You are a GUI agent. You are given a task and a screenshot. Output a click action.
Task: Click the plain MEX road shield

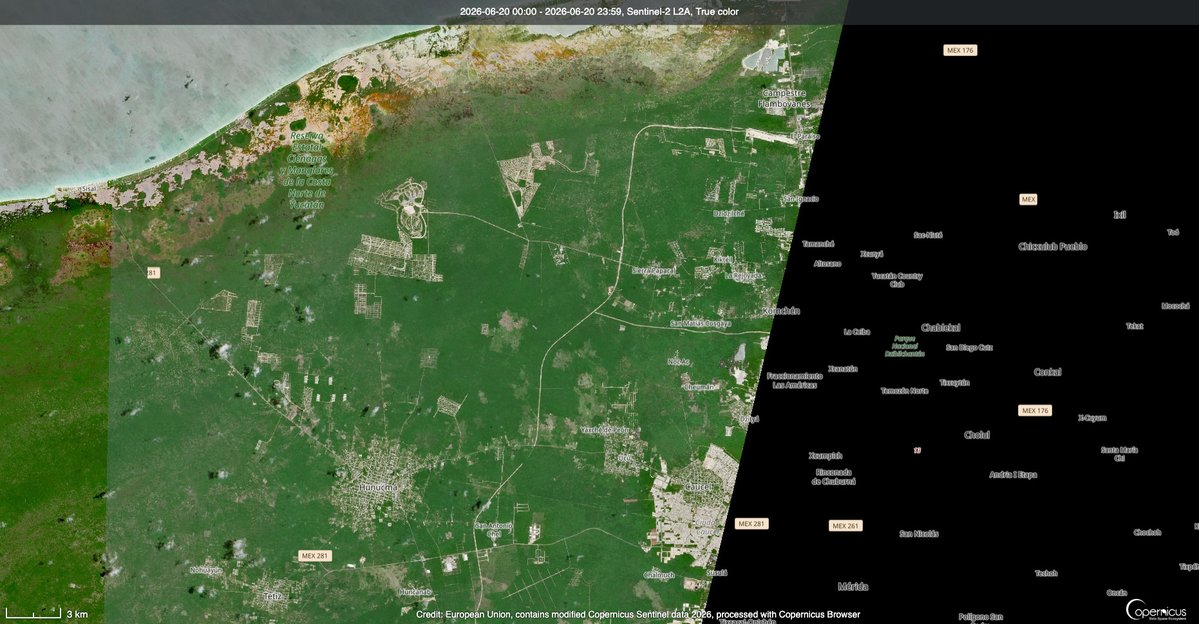click(1028, 200)
